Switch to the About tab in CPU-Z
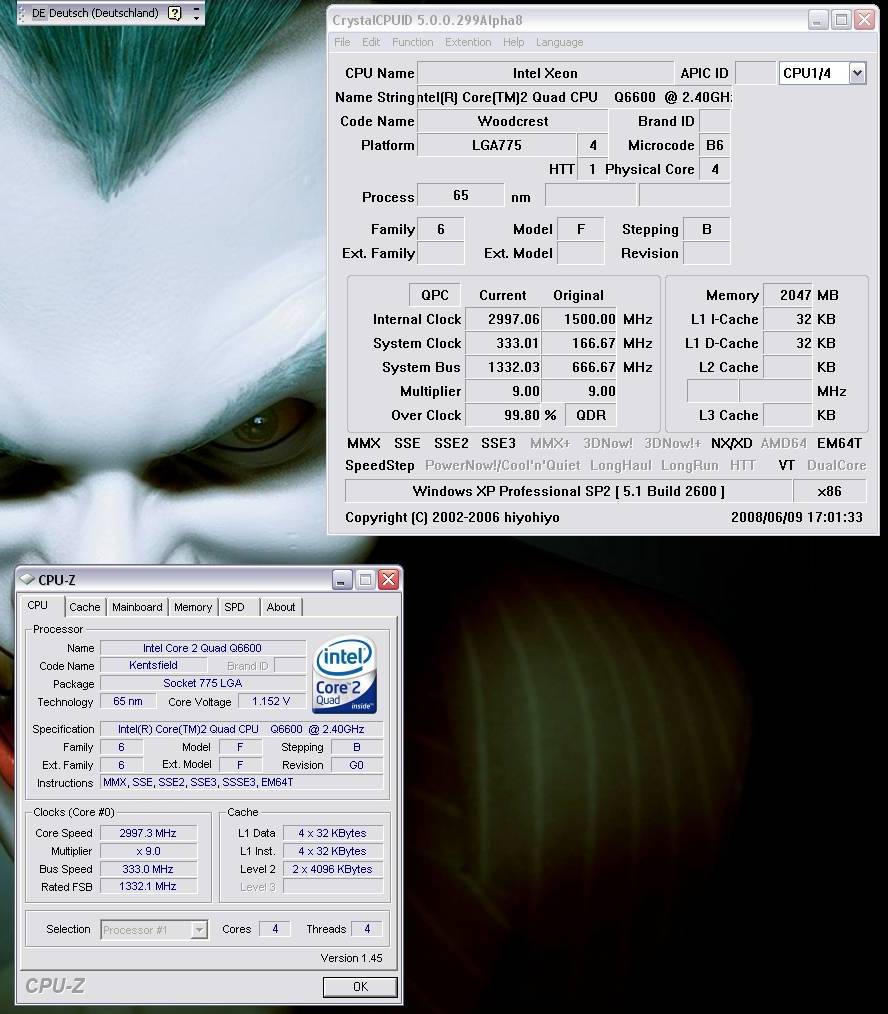888x1014 pixels. coord(281,607)
